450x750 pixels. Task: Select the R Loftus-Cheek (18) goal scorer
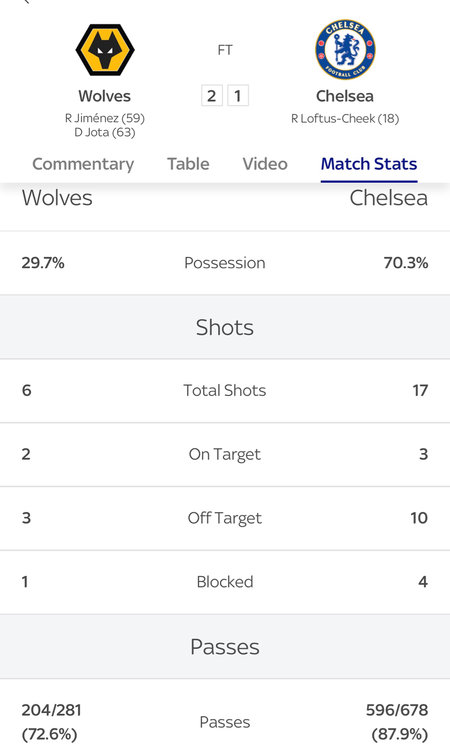pyautogui.click(x=345, y=119)
